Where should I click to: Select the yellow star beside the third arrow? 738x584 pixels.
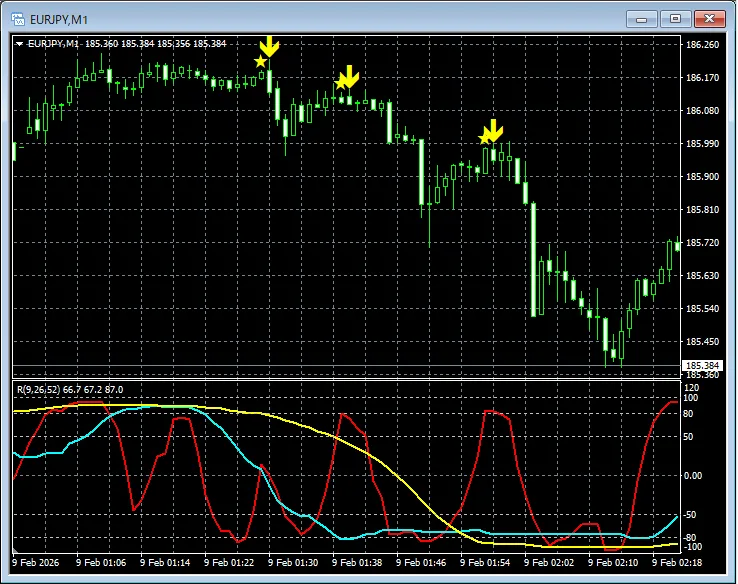(485, 138)
